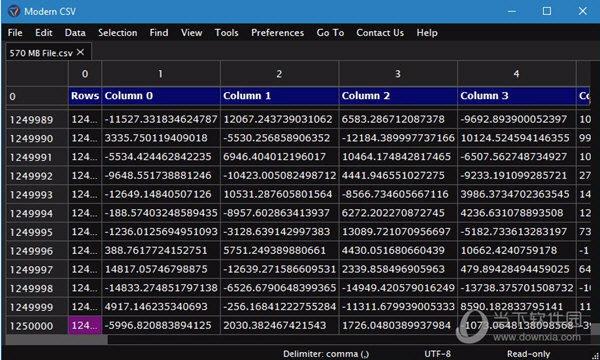Click cell -5530.256858906352
The image size is (600, 360).
click(x=279, y=138)
